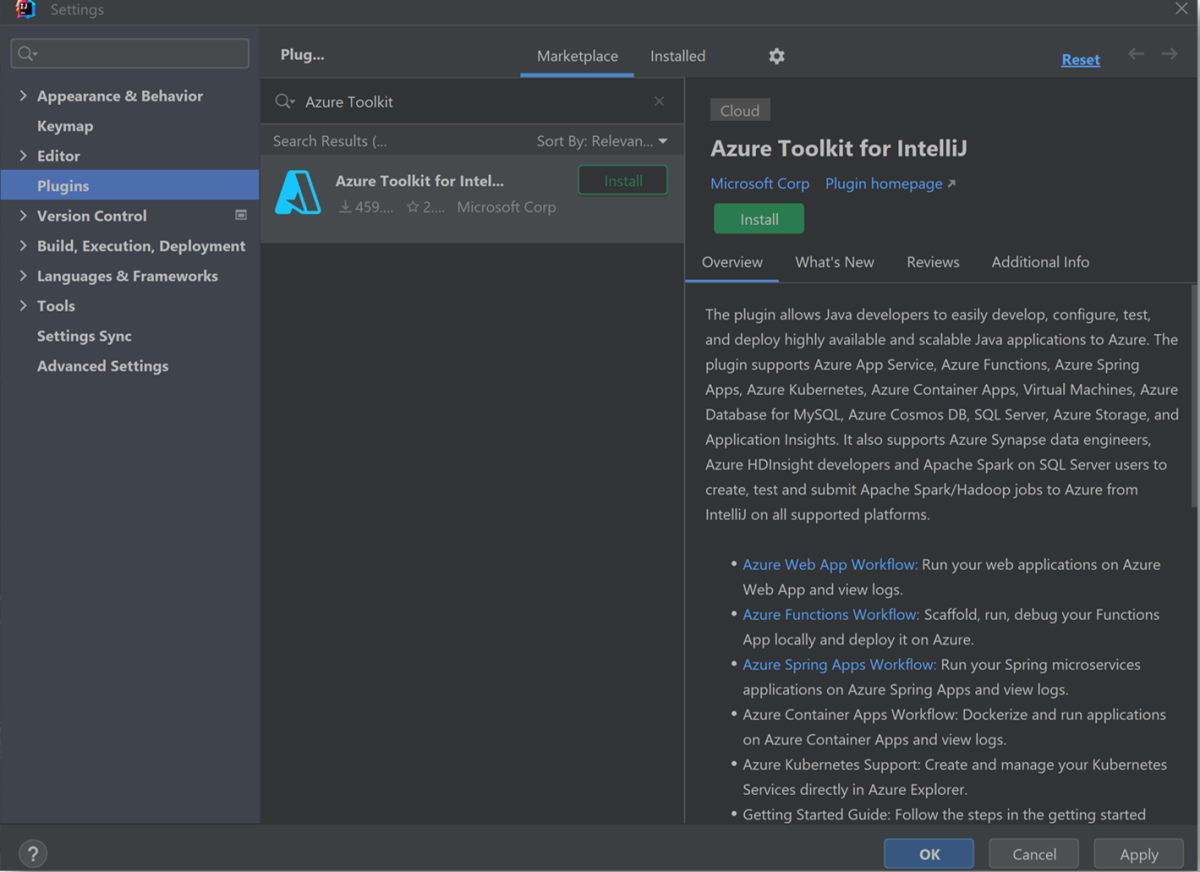Image resolution: width=1200 pixels, height=872 pixels.
Task: Open the What's New tab
Action: 834,262
